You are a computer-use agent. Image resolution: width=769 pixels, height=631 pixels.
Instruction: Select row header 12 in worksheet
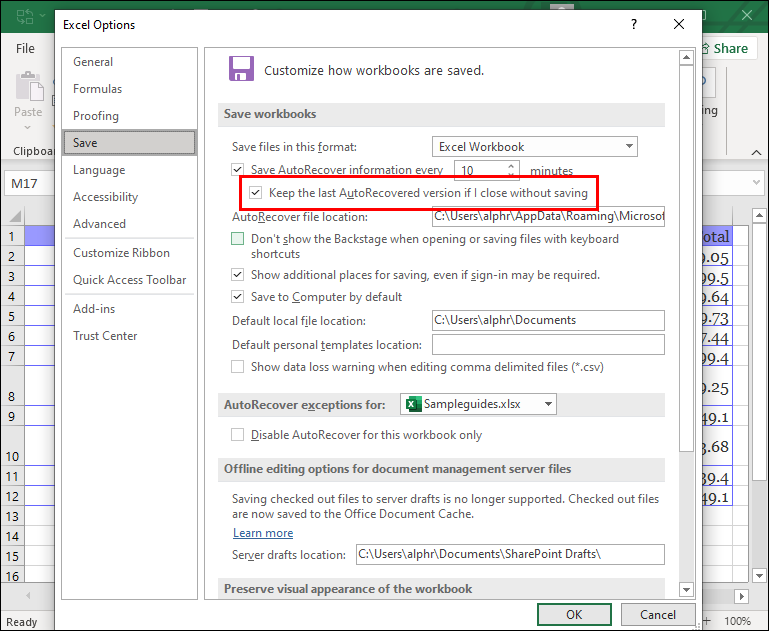pyautogui.click(x=12, y=496)
